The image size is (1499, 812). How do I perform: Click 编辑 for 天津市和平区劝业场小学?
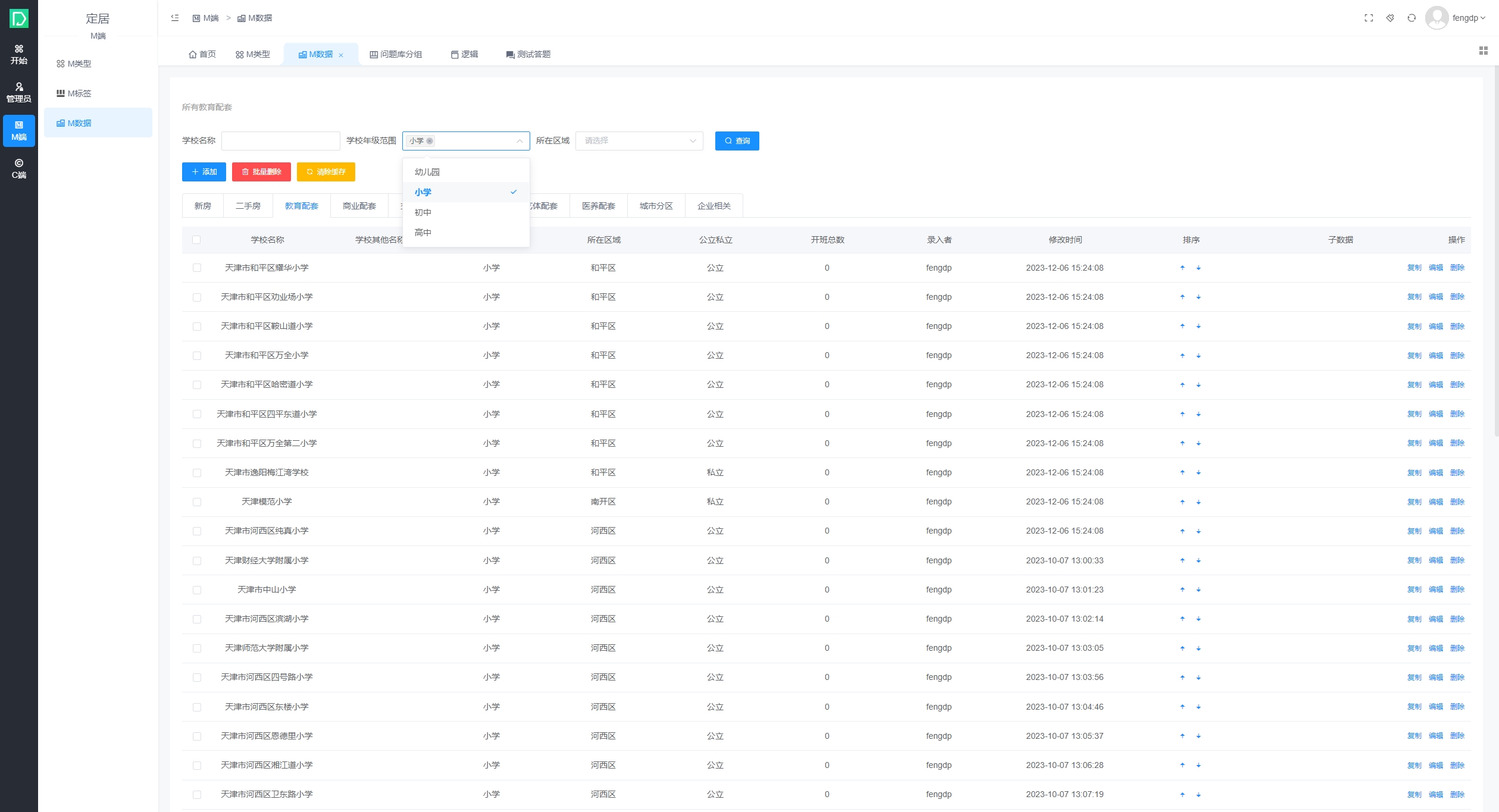pyautogui.click(x=1436, y=297)
